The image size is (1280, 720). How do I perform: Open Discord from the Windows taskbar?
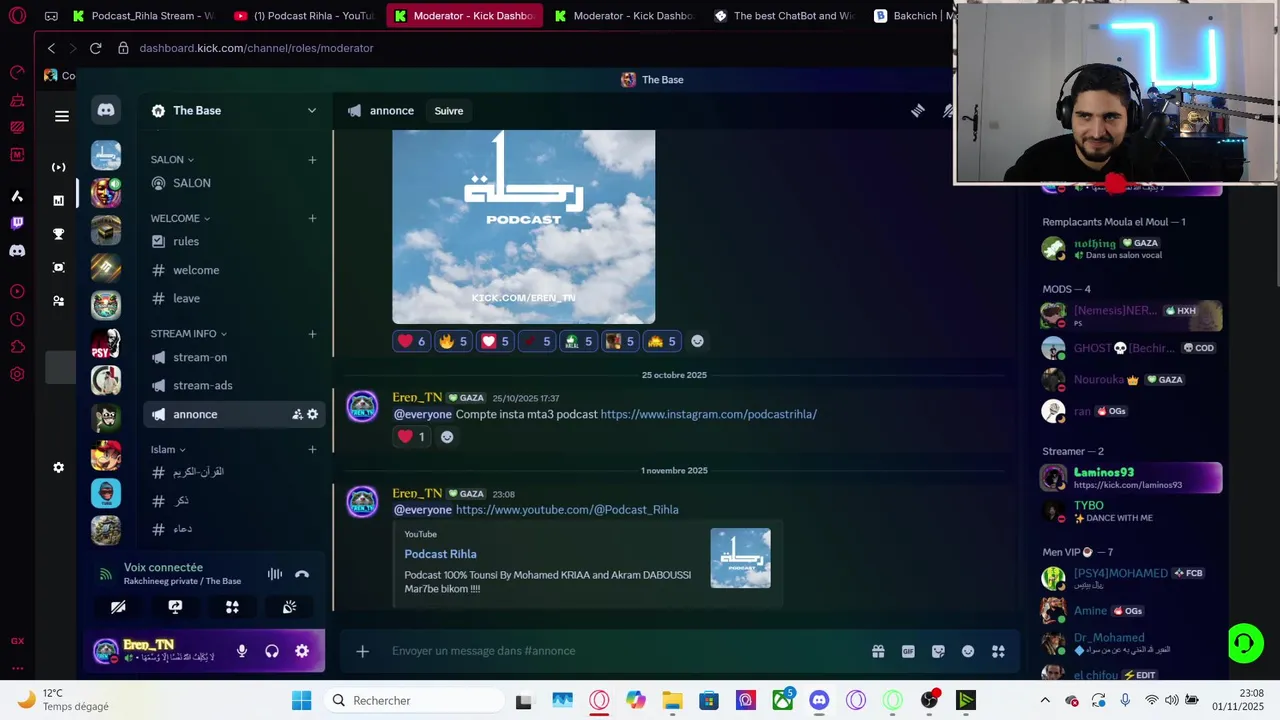click(819, 700)
